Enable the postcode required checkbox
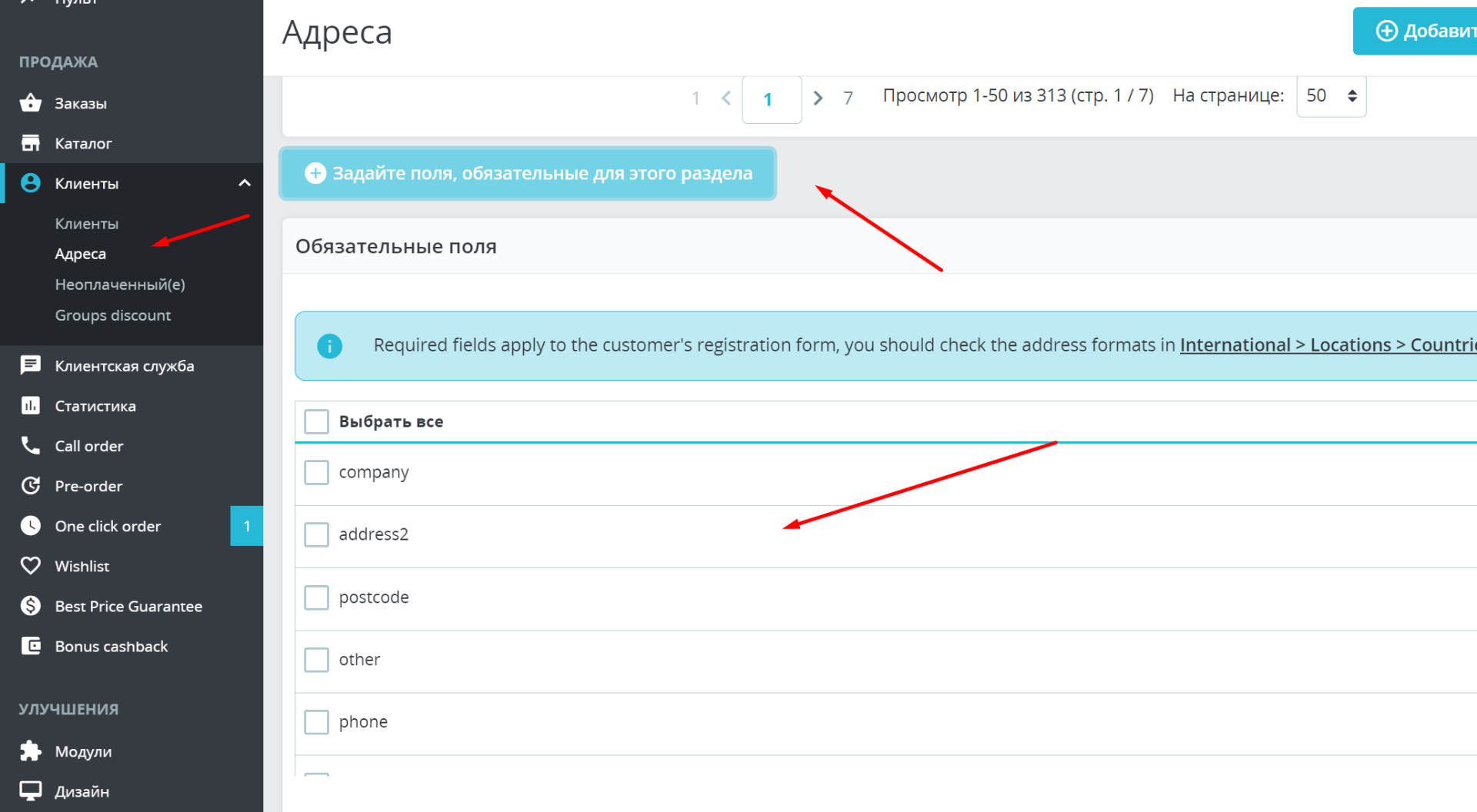Screen dimensions: 1477x812 (x=316, y=597)
